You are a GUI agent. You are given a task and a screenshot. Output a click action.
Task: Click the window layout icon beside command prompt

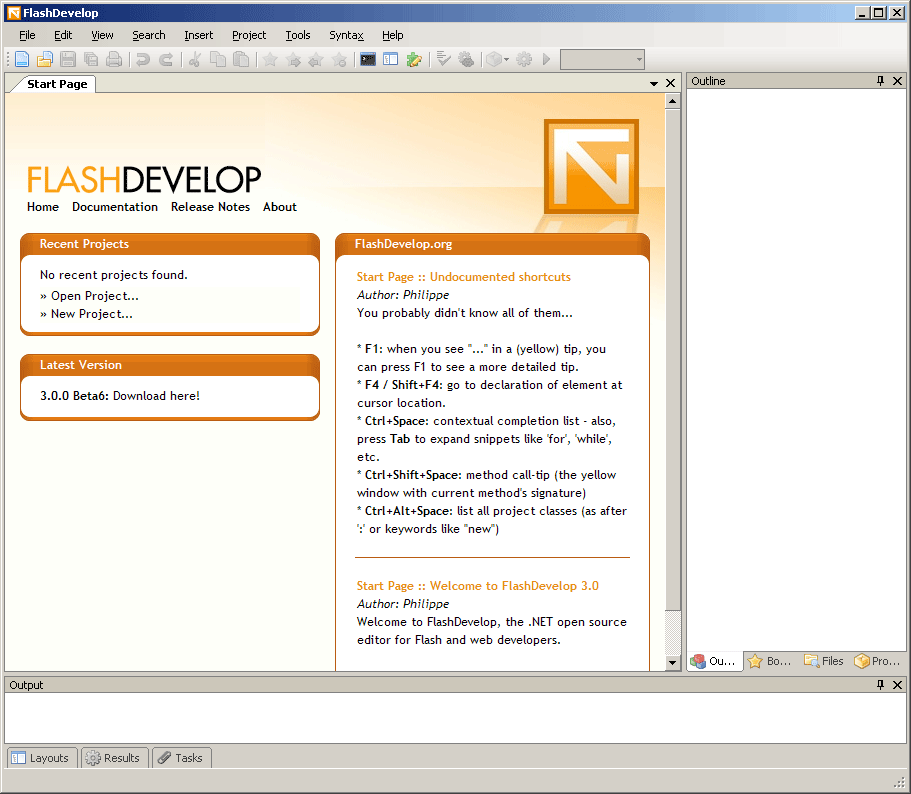(x=390, y=59)
